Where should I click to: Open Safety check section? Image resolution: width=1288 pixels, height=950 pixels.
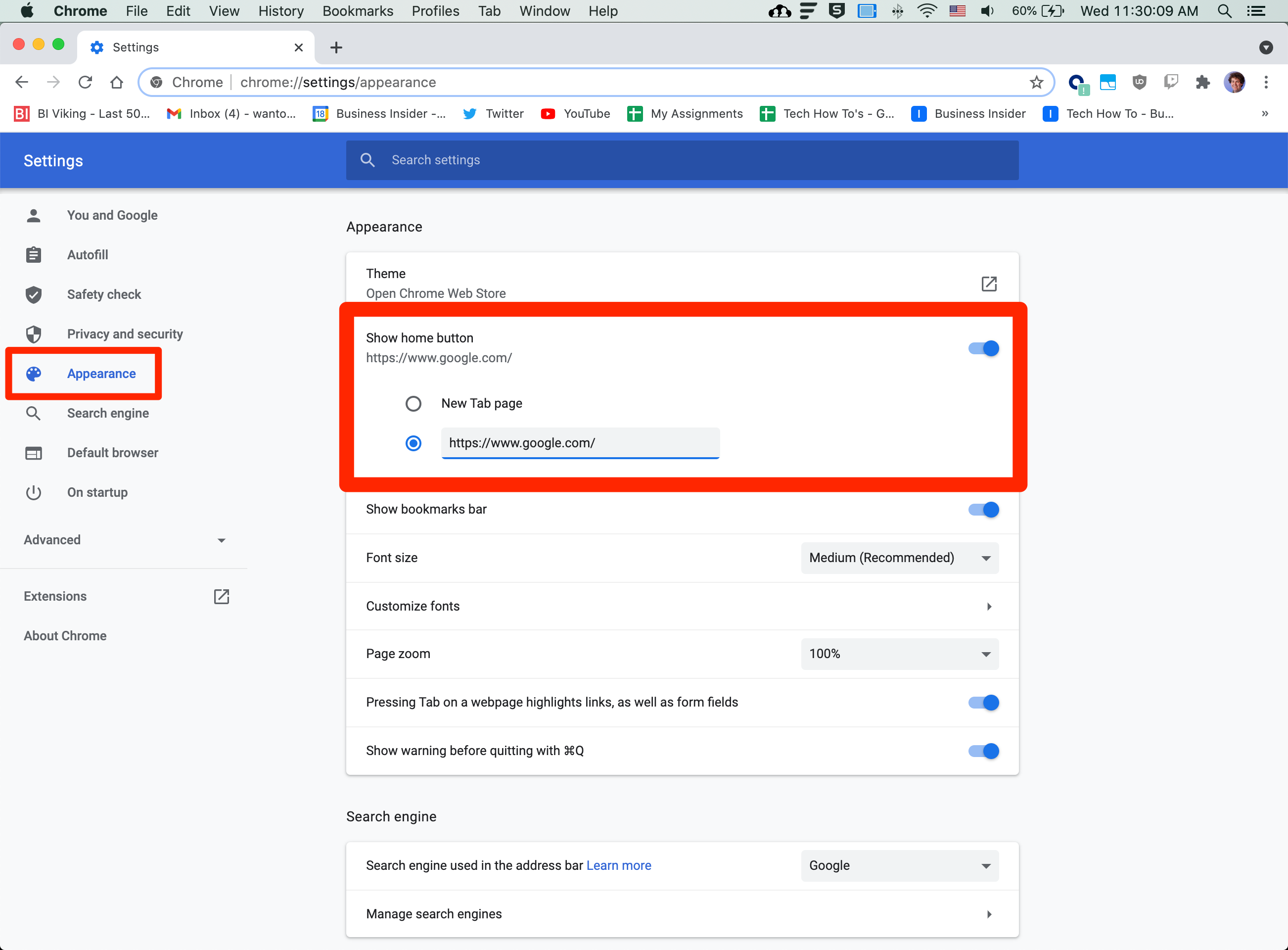[104, 295]
